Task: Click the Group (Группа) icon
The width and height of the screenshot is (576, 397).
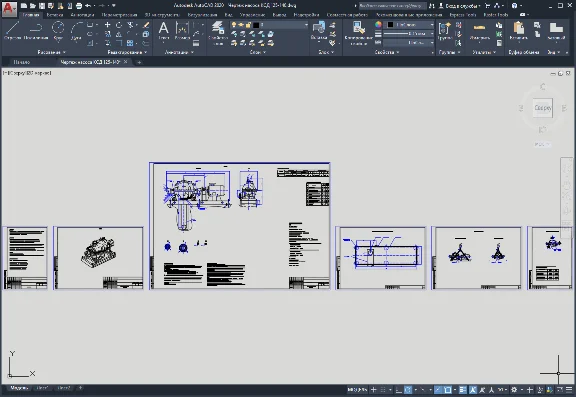Action: click(x=445, y=30)
